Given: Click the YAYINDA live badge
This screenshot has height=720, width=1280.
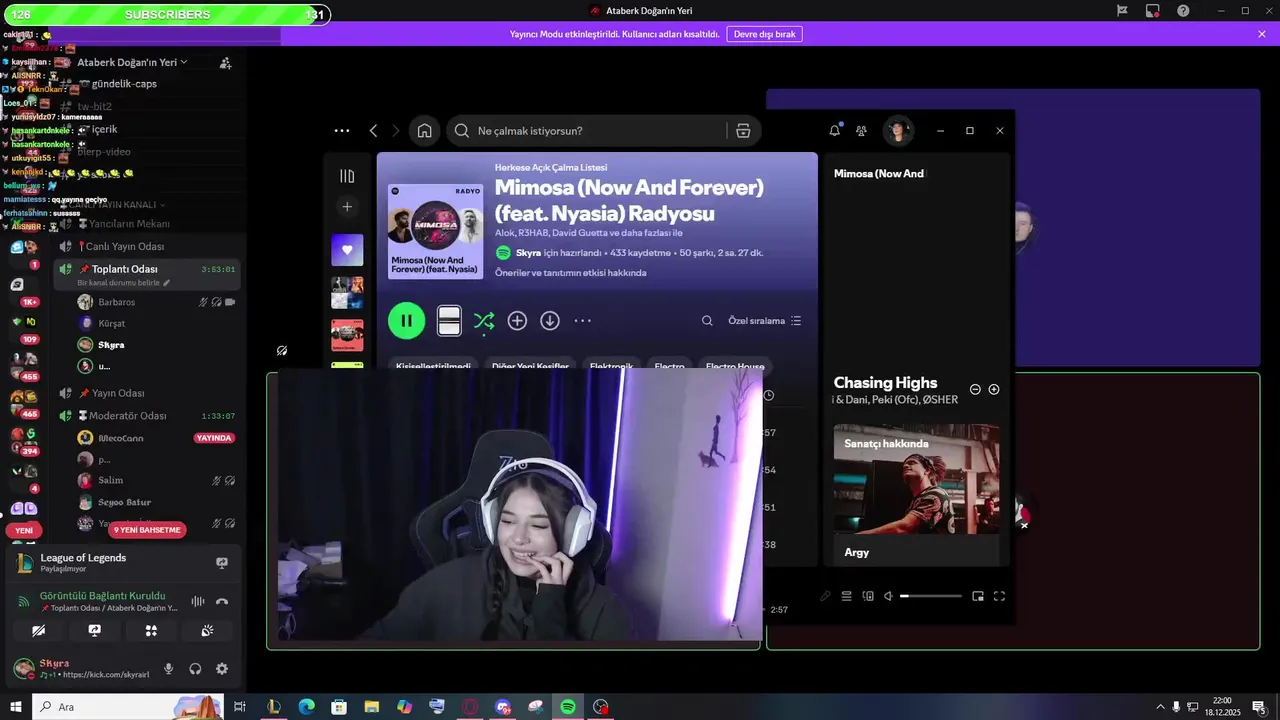Looking at the screenshot, I should [x=214, y=438].
